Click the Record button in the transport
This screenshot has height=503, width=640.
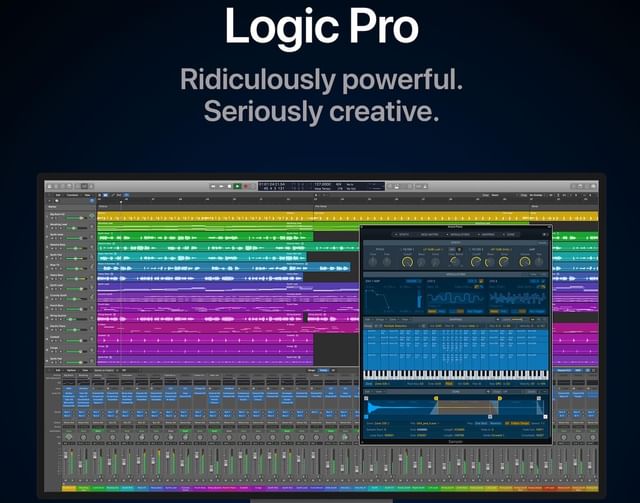click(x=247, y=186)
